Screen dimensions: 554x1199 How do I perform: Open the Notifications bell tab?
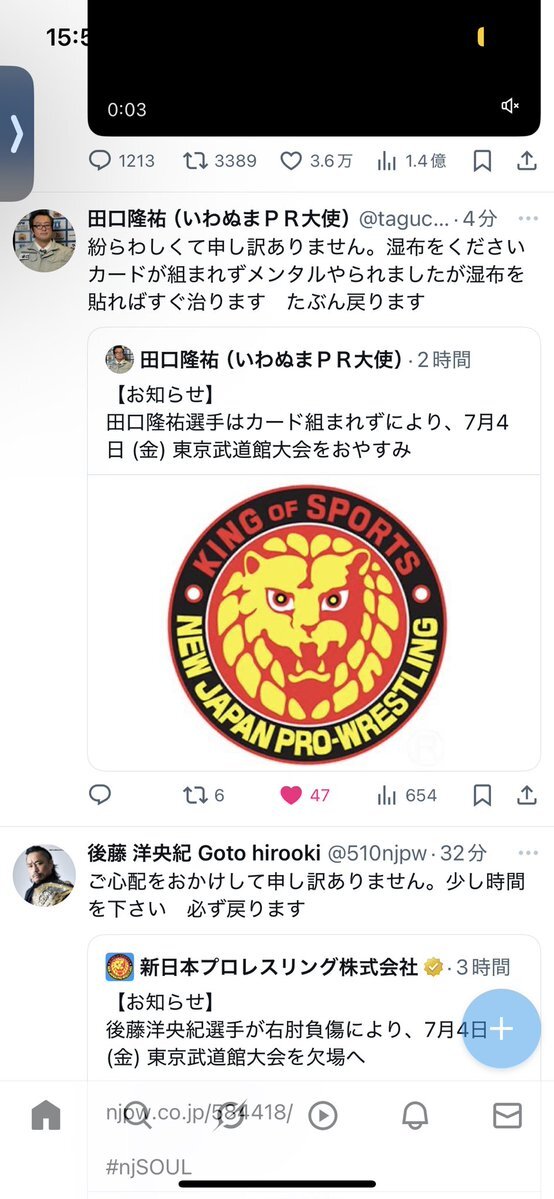coord(415,1116)
